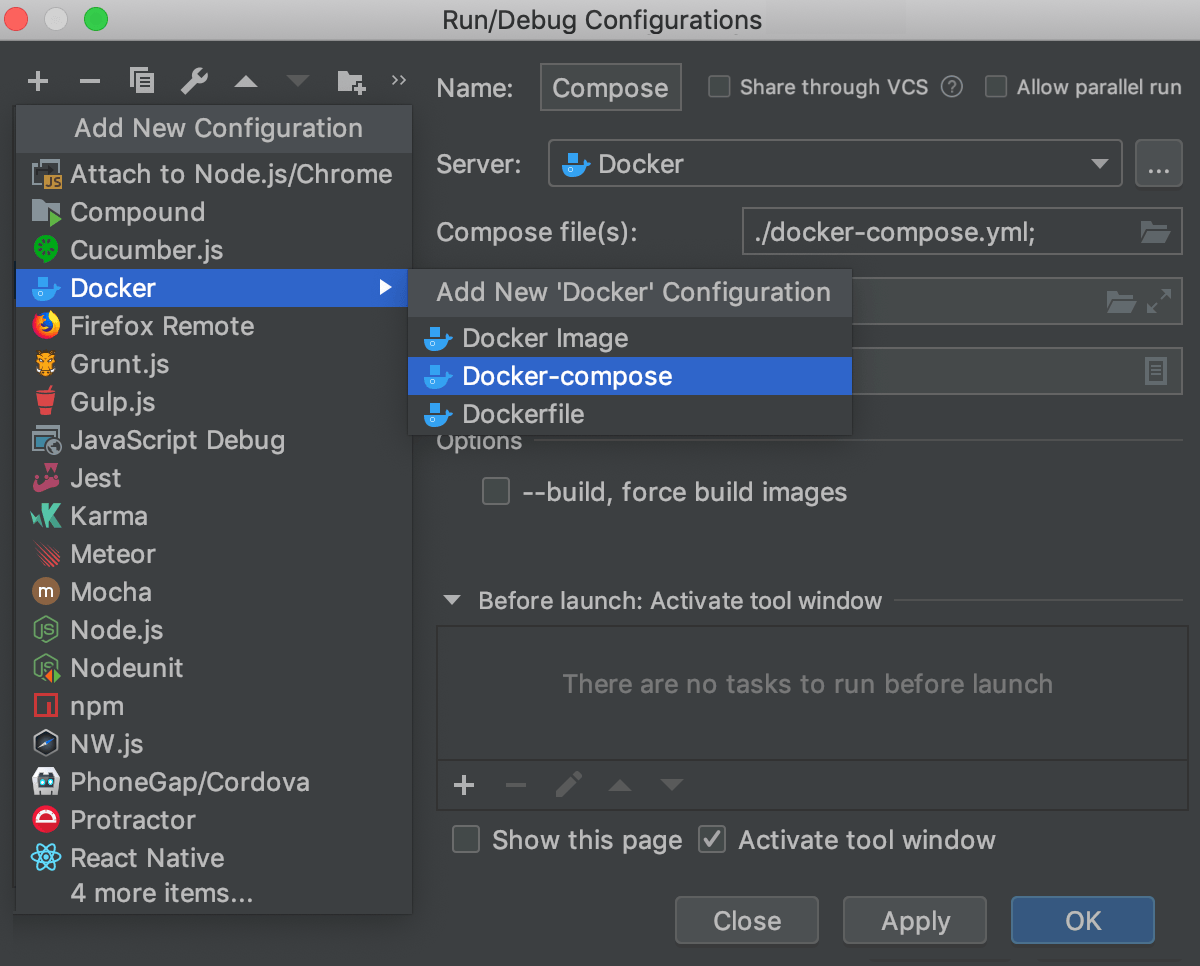Browse for compose files folder icon
The image size is (1200, 966).
click(x=1155, y=232)
